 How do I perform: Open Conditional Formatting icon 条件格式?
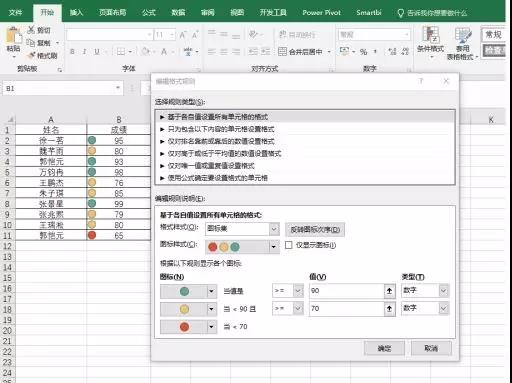(x=430, y=42)
